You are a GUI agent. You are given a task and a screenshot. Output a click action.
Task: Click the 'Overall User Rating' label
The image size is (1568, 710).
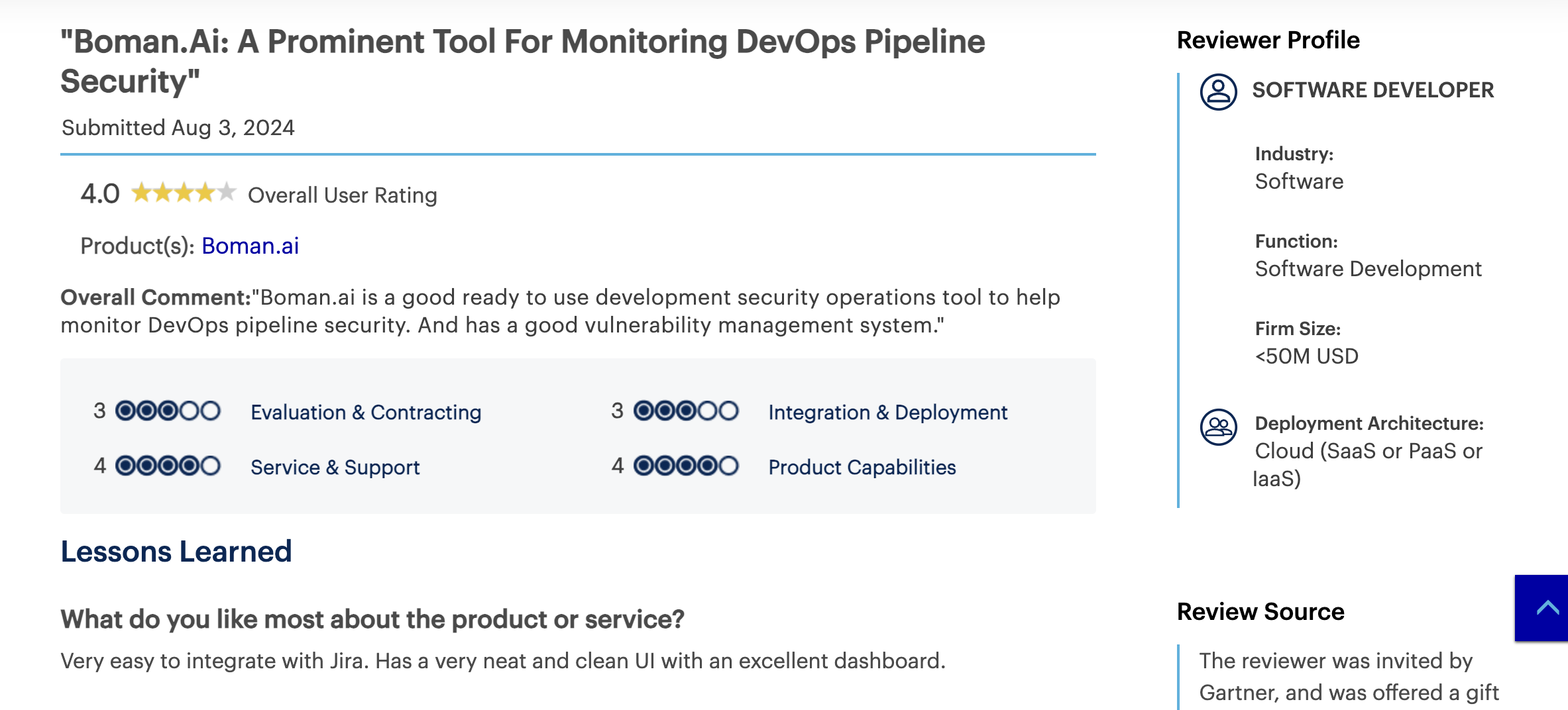(343, 195)
